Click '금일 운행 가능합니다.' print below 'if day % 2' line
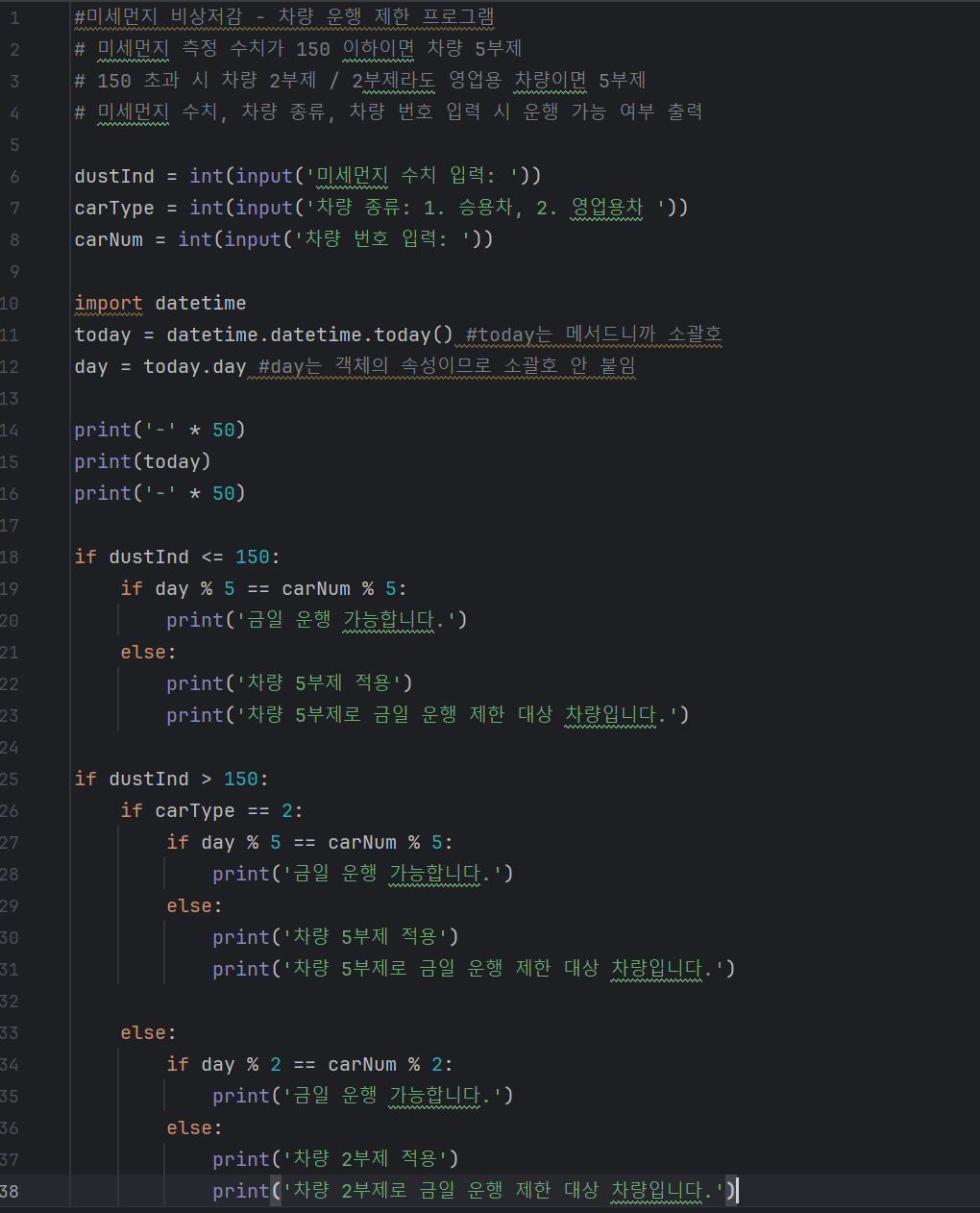This screenshot has width=980, height=1213. click(x=363, y=1096)
